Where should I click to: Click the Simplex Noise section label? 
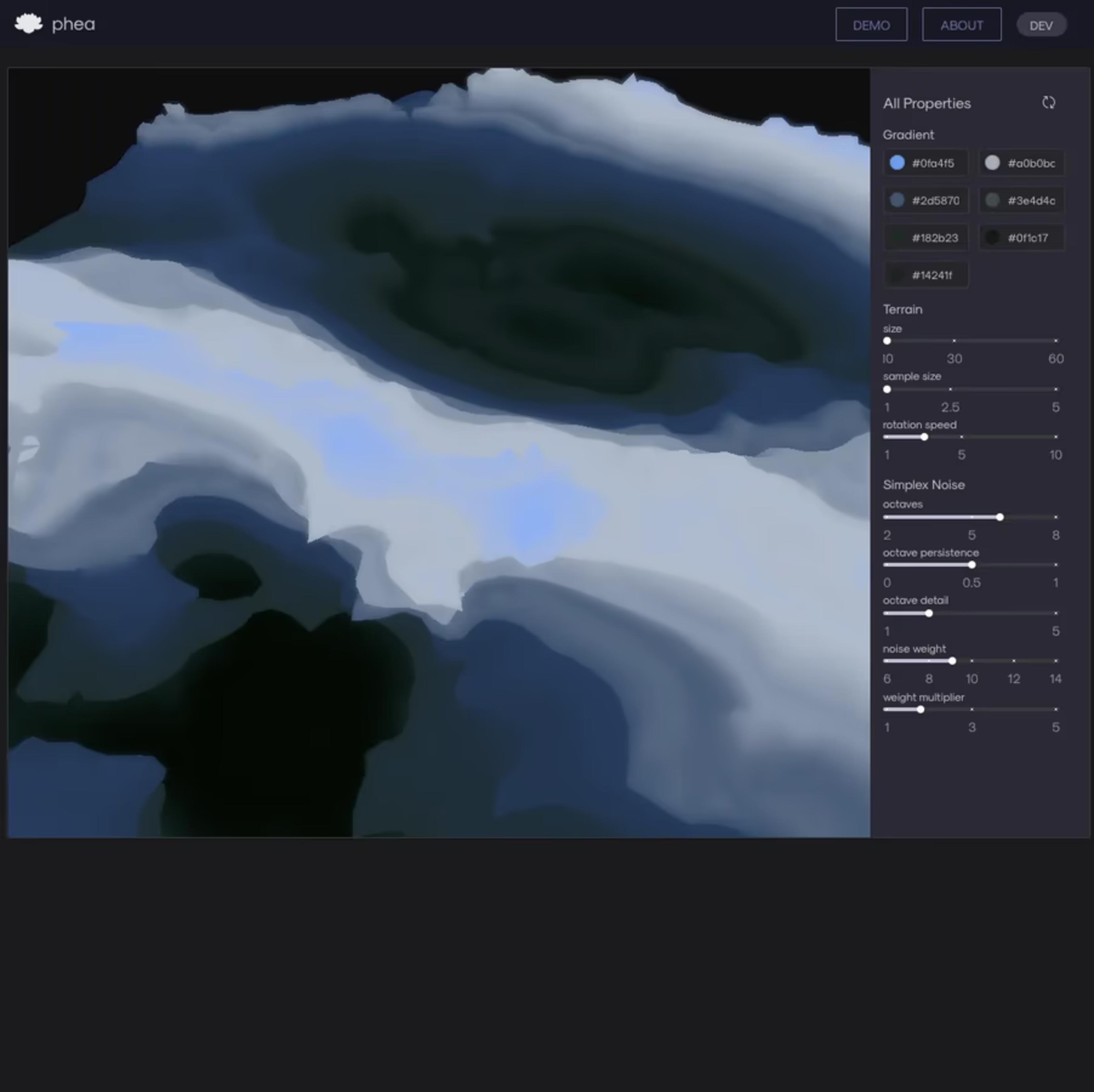pos(923,485)
